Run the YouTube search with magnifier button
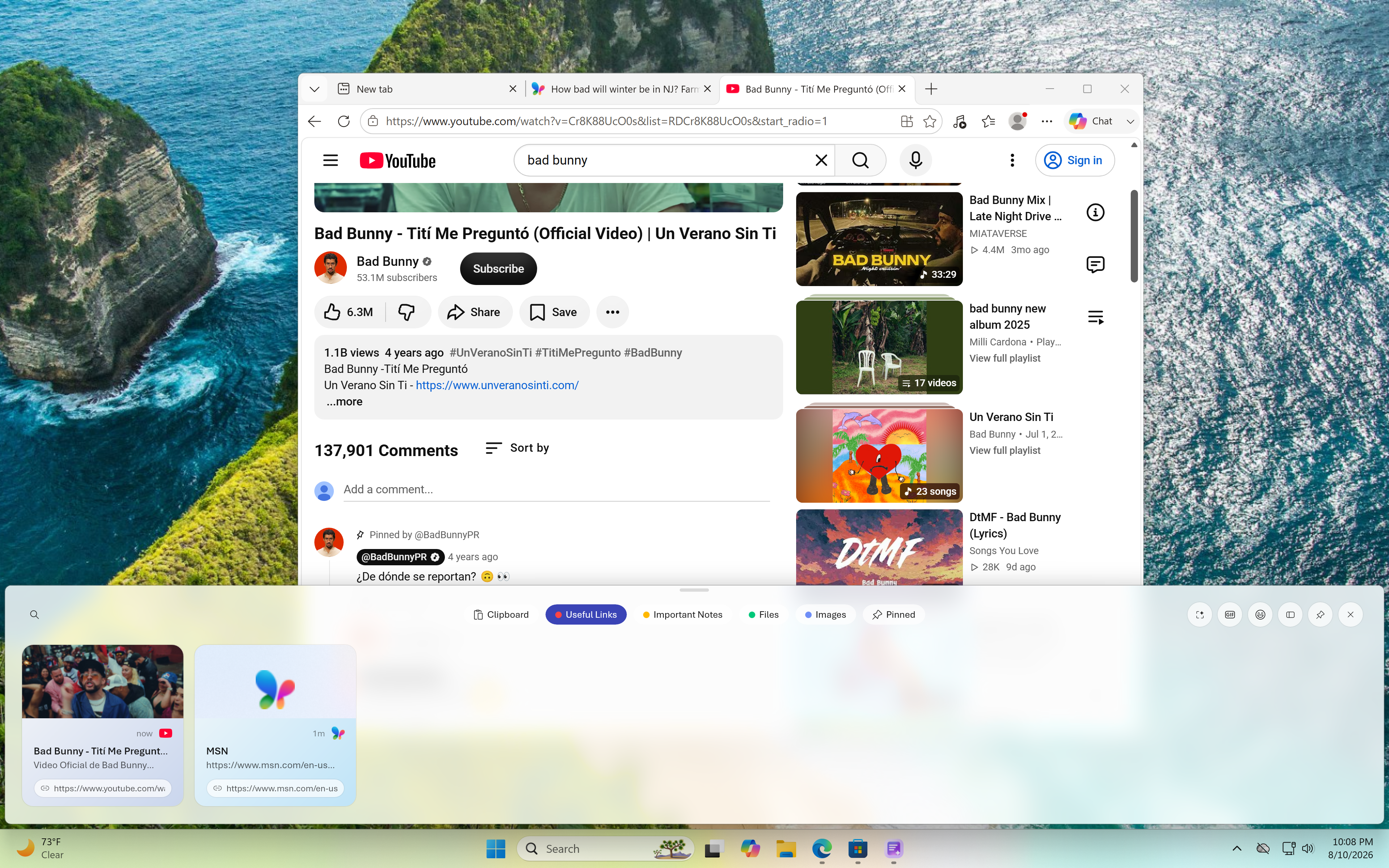1389x868 pixels. click(x=861, y=160)
